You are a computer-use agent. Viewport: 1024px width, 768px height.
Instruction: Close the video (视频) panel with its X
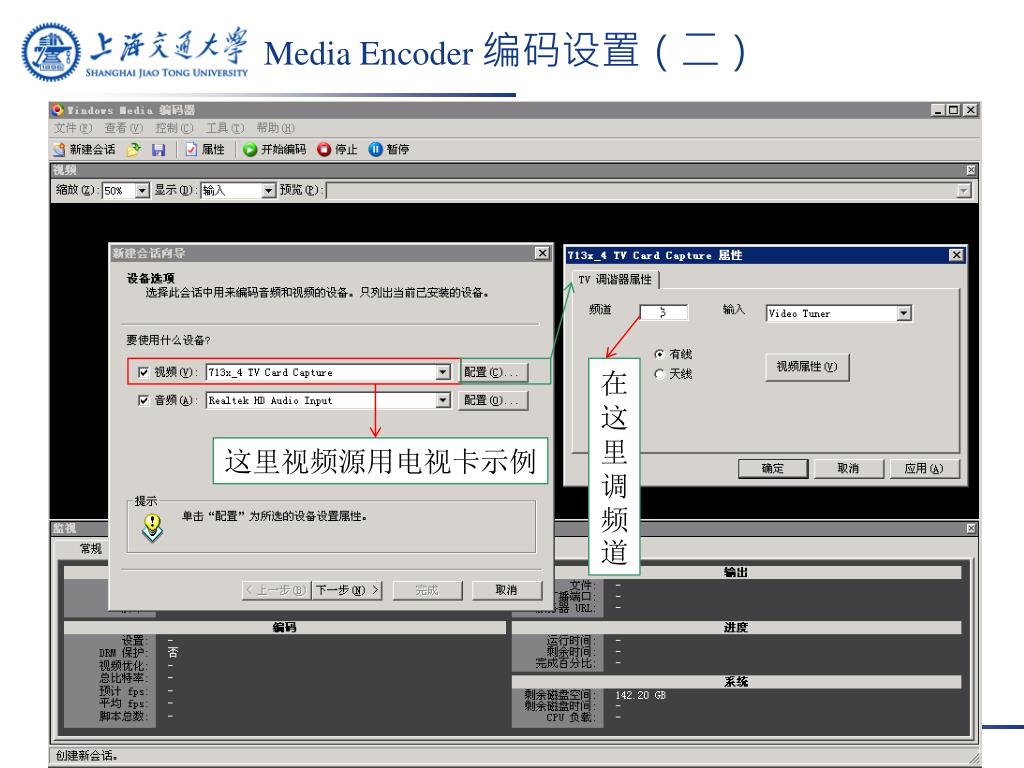tap(971, 170)
